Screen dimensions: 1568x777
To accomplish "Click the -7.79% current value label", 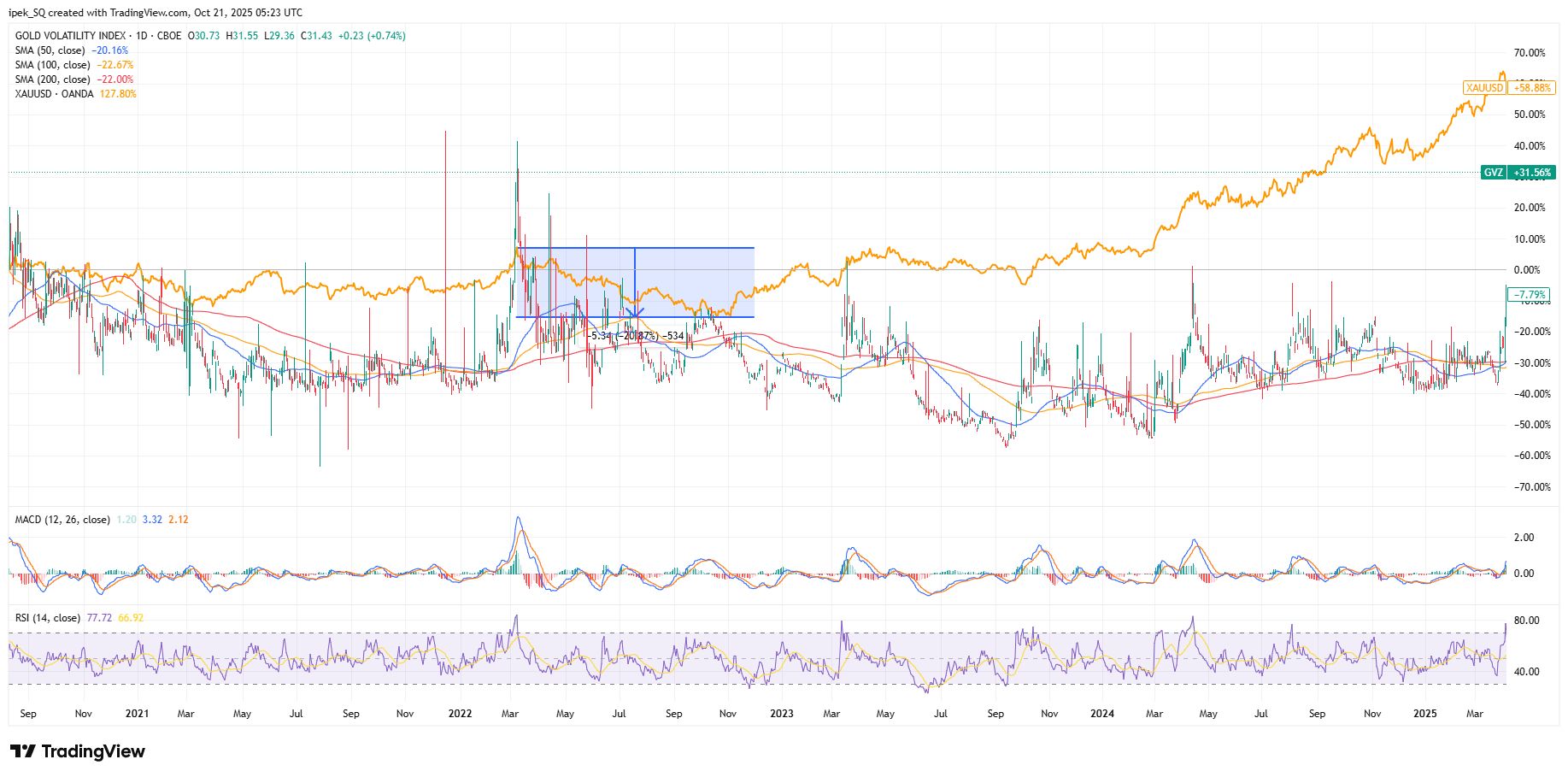I will (x=1527, y=294).
